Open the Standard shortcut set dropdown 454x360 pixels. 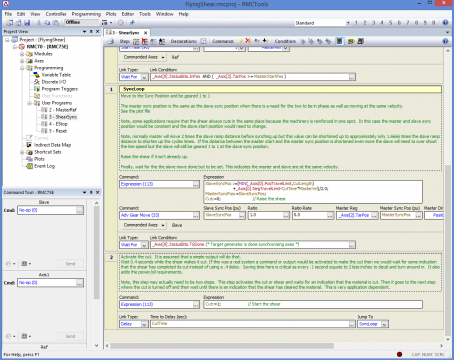(348, 23)
